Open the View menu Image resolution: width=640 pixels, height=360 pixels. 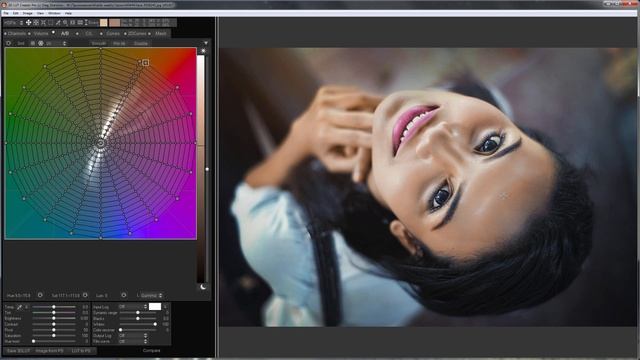(40, 13)
